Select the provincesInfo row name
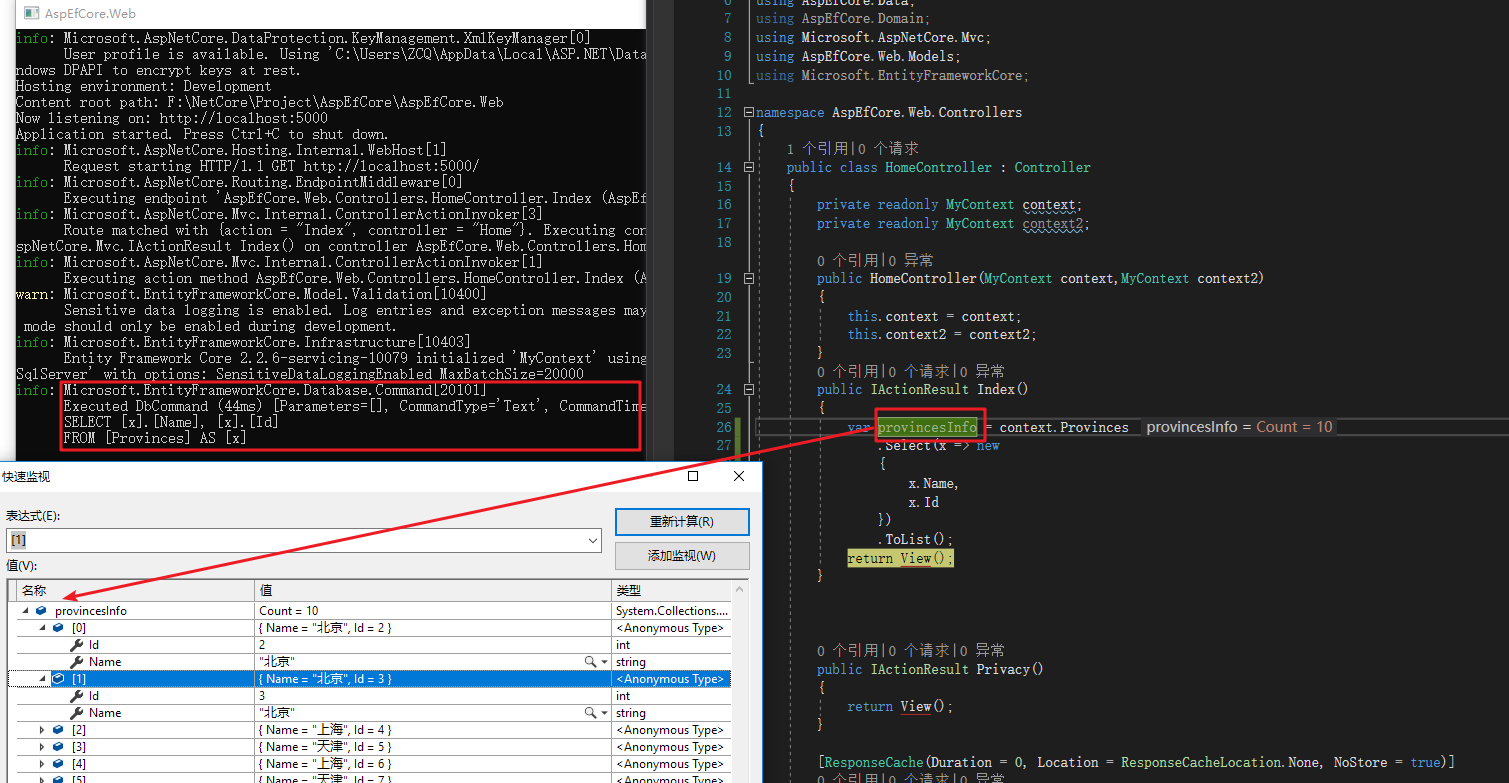This screenshot has height=783, width=1509. click(x=91, y=610)
